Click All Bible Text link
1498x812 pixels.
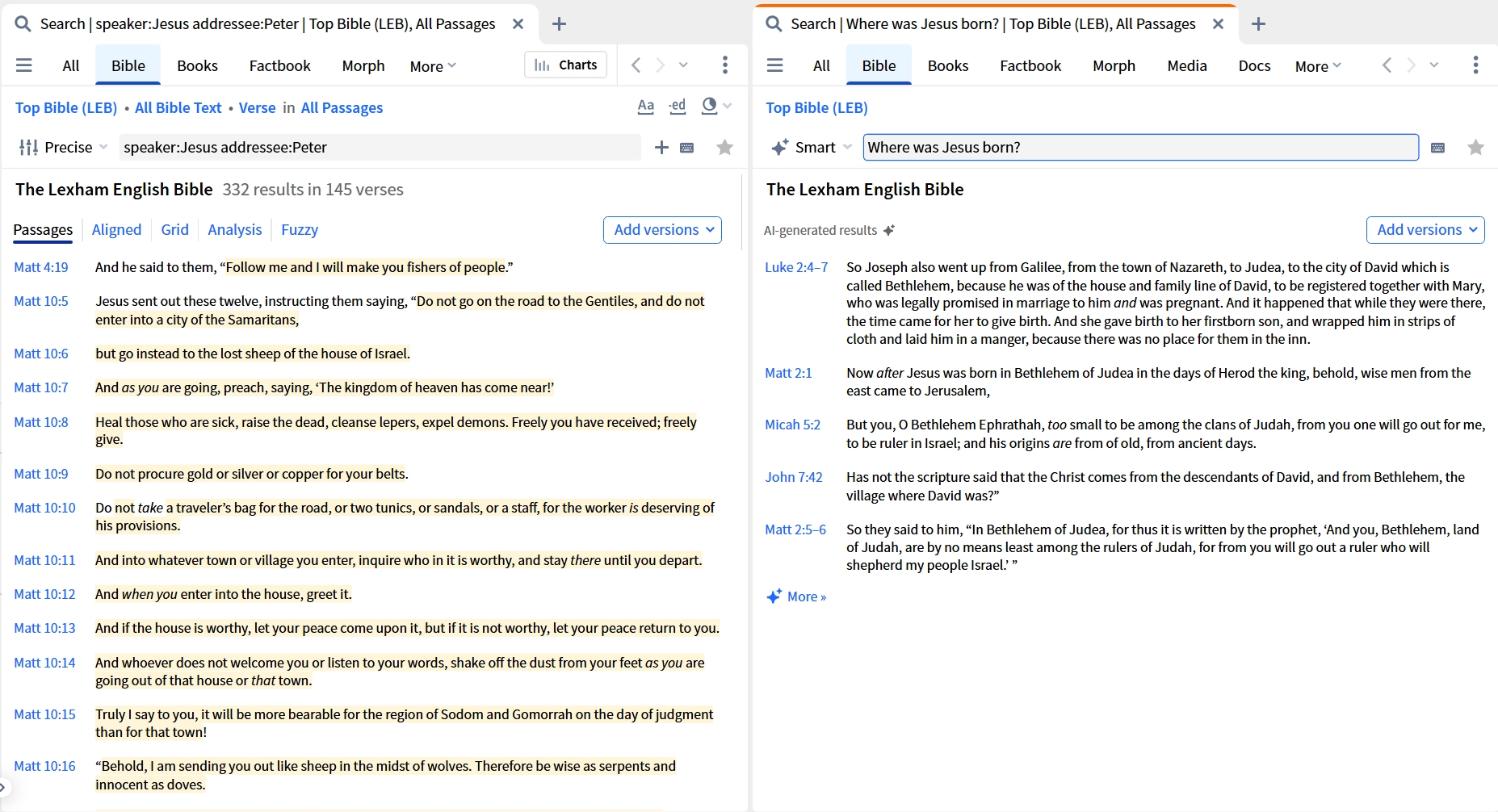click(x=178, y=108)
